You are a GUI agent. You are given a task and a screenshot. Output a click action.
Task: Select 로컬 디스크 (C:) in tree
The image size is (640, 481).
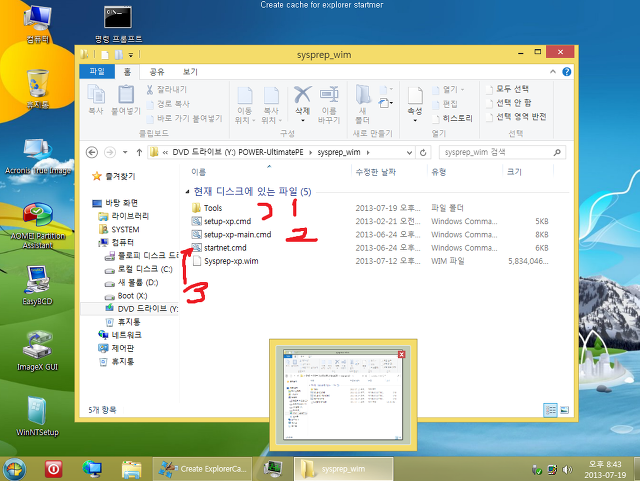(x=139, y=269)
